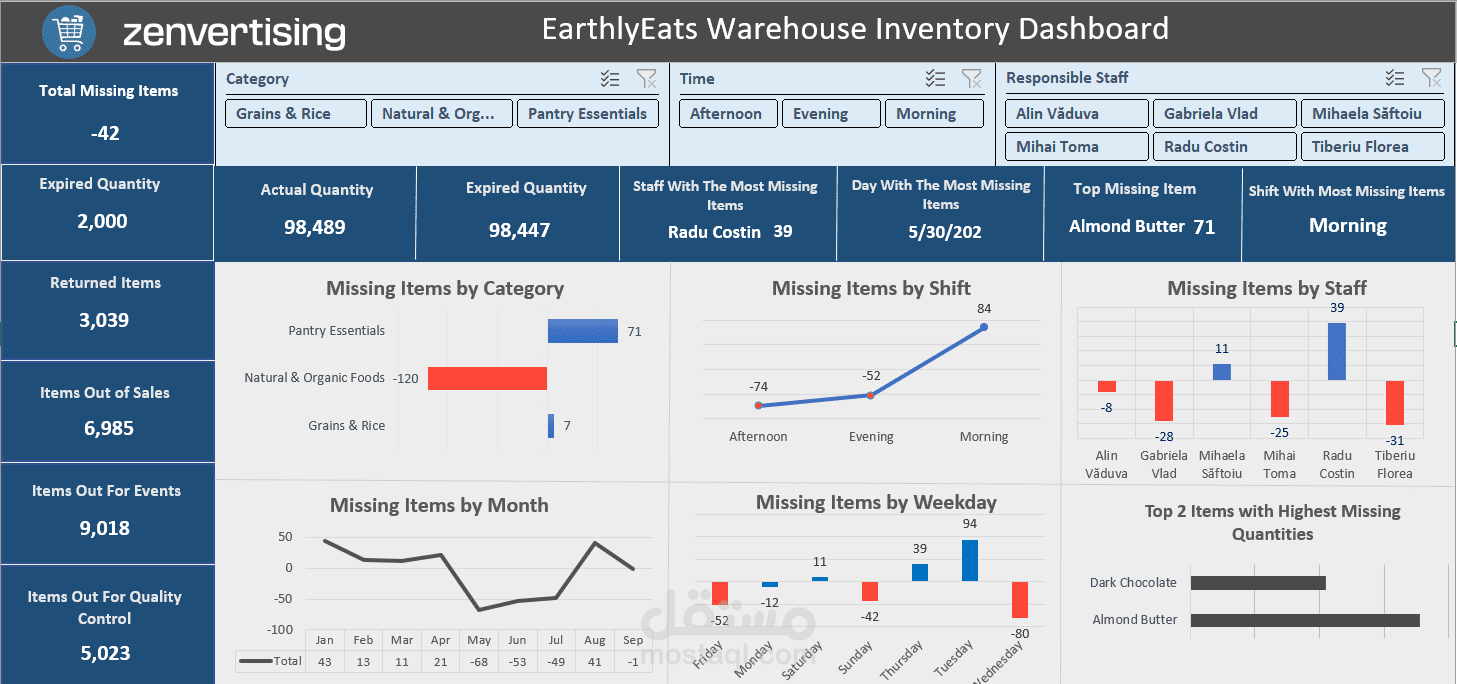The image size is (1457, 684).
Task: Select the Afternoon time filter
Action: [728, 114]
